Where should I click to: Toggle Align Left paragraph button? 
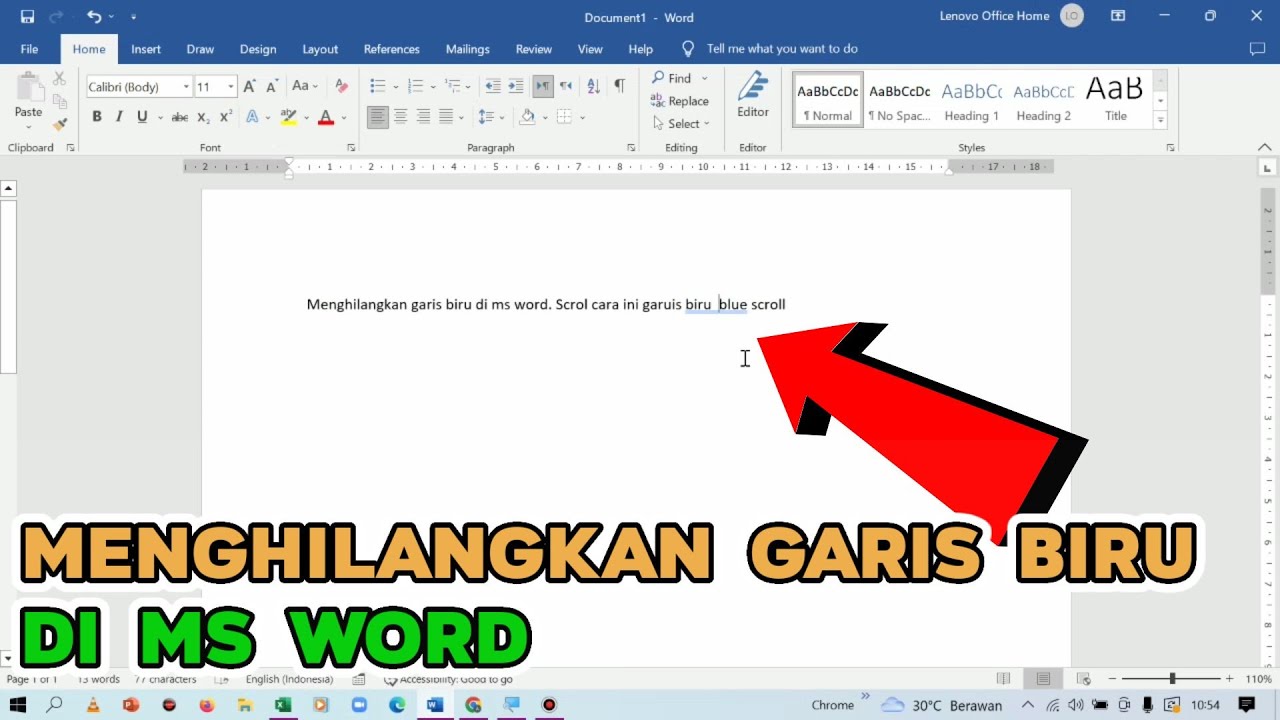tap(377, 117)
